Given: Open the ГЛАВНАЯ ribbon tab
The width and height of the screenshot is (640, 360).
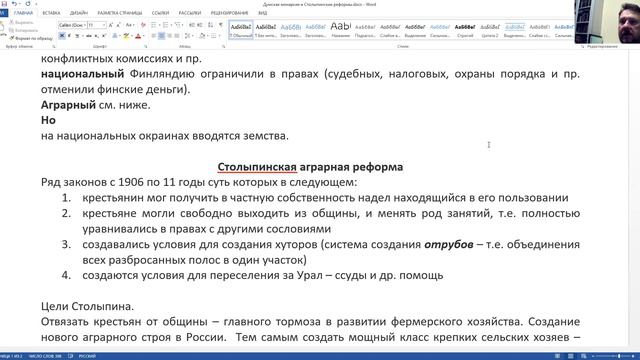Looking at the screenshot, I should click(x=23, y=13).
